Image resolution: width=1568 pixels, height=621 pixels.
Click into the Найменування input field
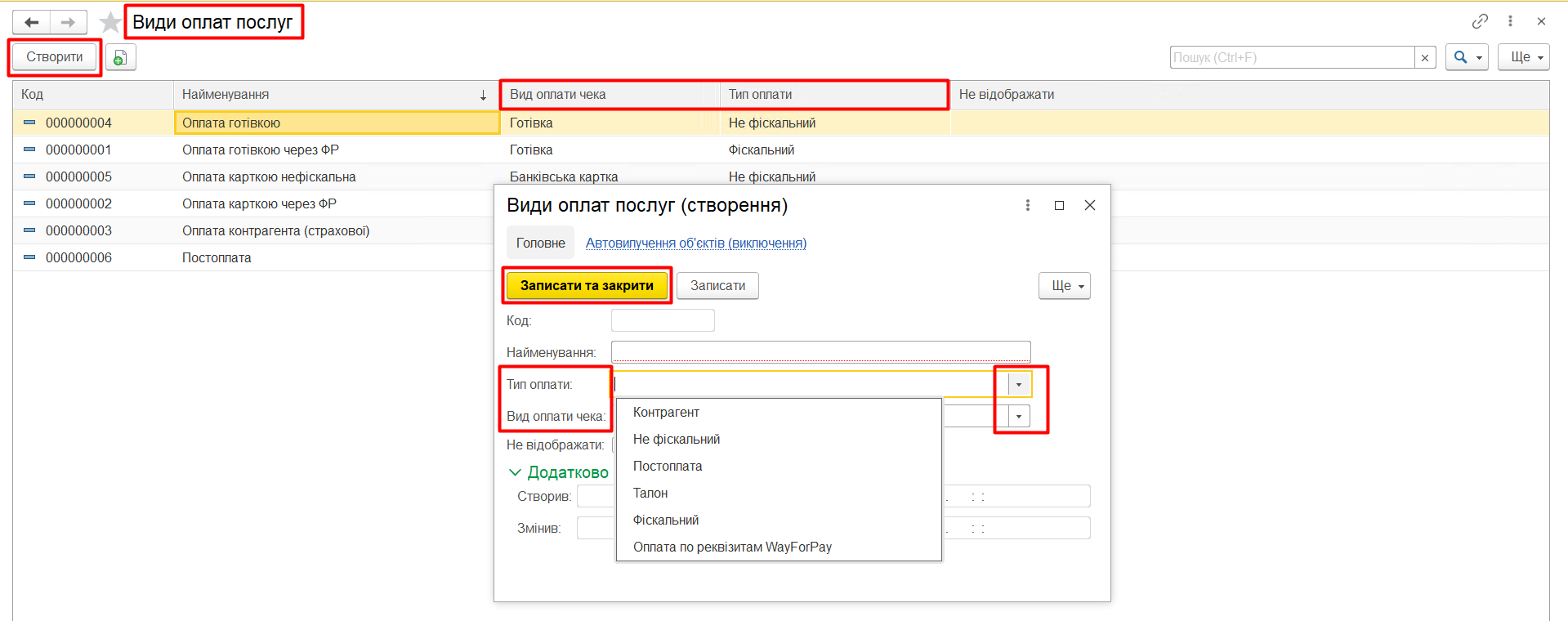[x=820, y=352]
